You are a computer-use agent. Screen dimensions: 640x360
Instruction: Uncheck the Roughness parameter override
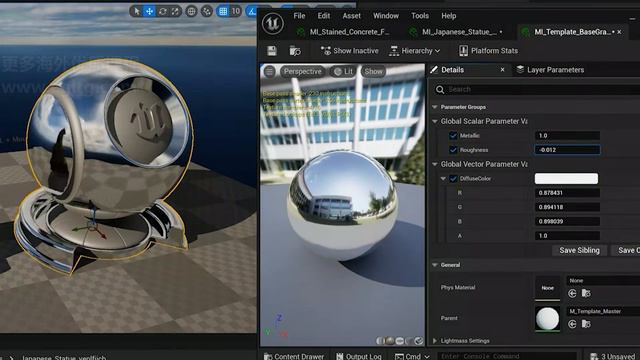453,150
